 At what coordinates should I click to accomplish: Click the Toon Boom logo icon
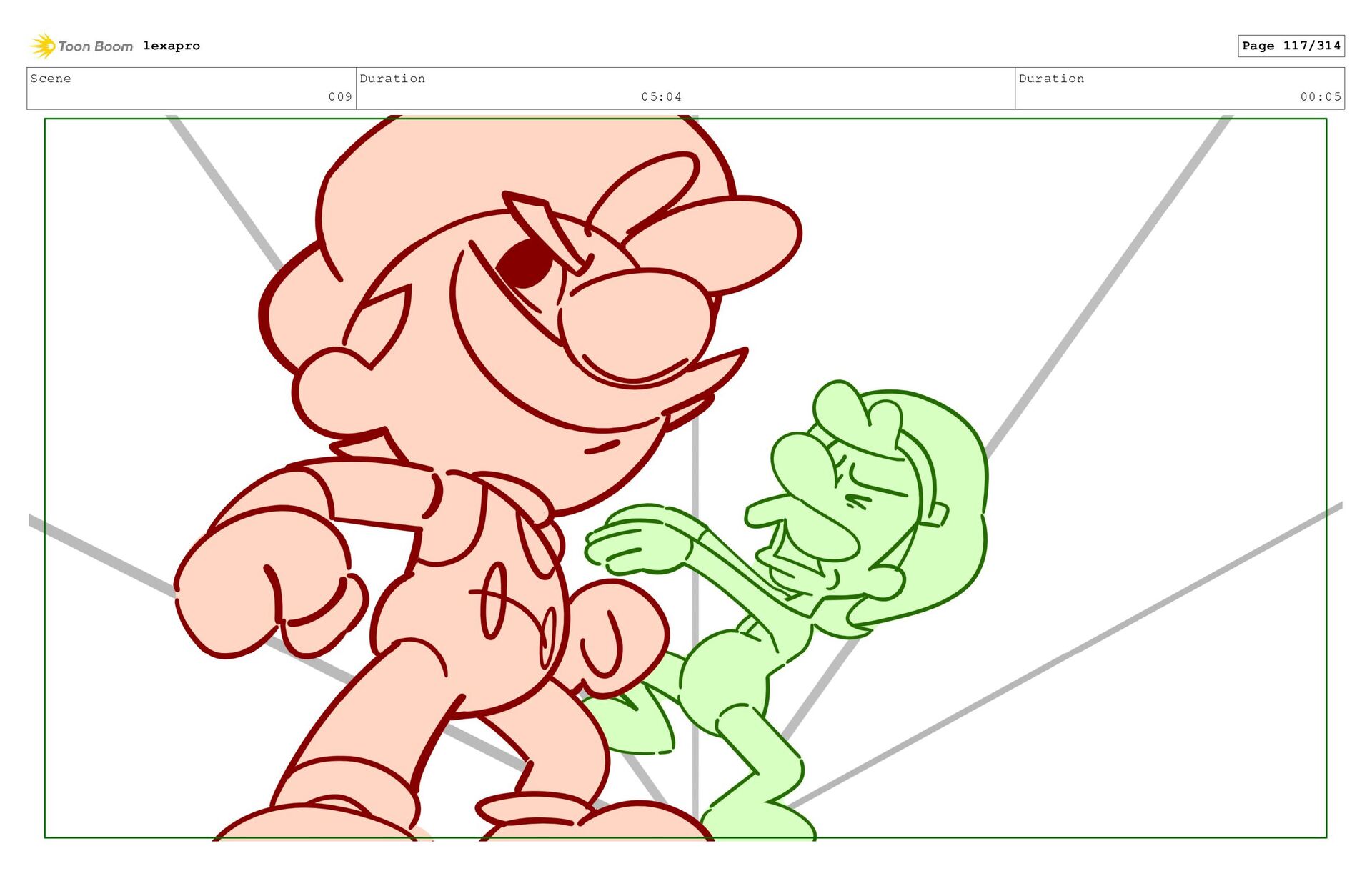(43, 46)
